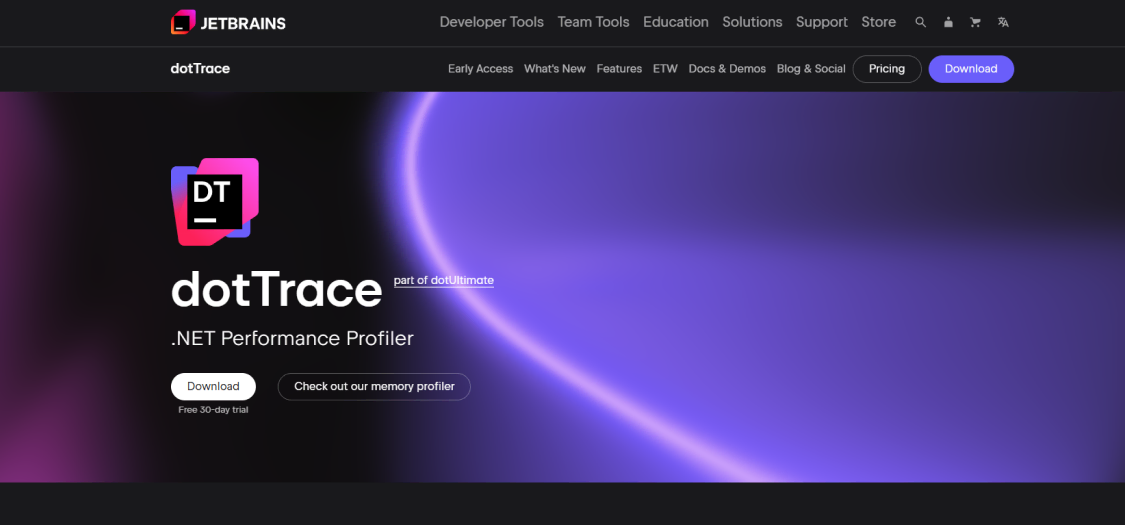This screenshot has height=525, width=1125.
Task: Visit Docs & Demos
Action: pyautogui.click(x=727, y=69)
